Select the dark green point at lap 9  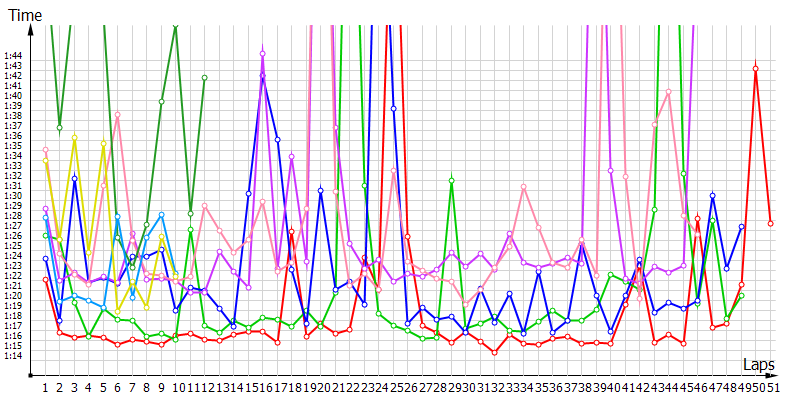coord(161,101)
